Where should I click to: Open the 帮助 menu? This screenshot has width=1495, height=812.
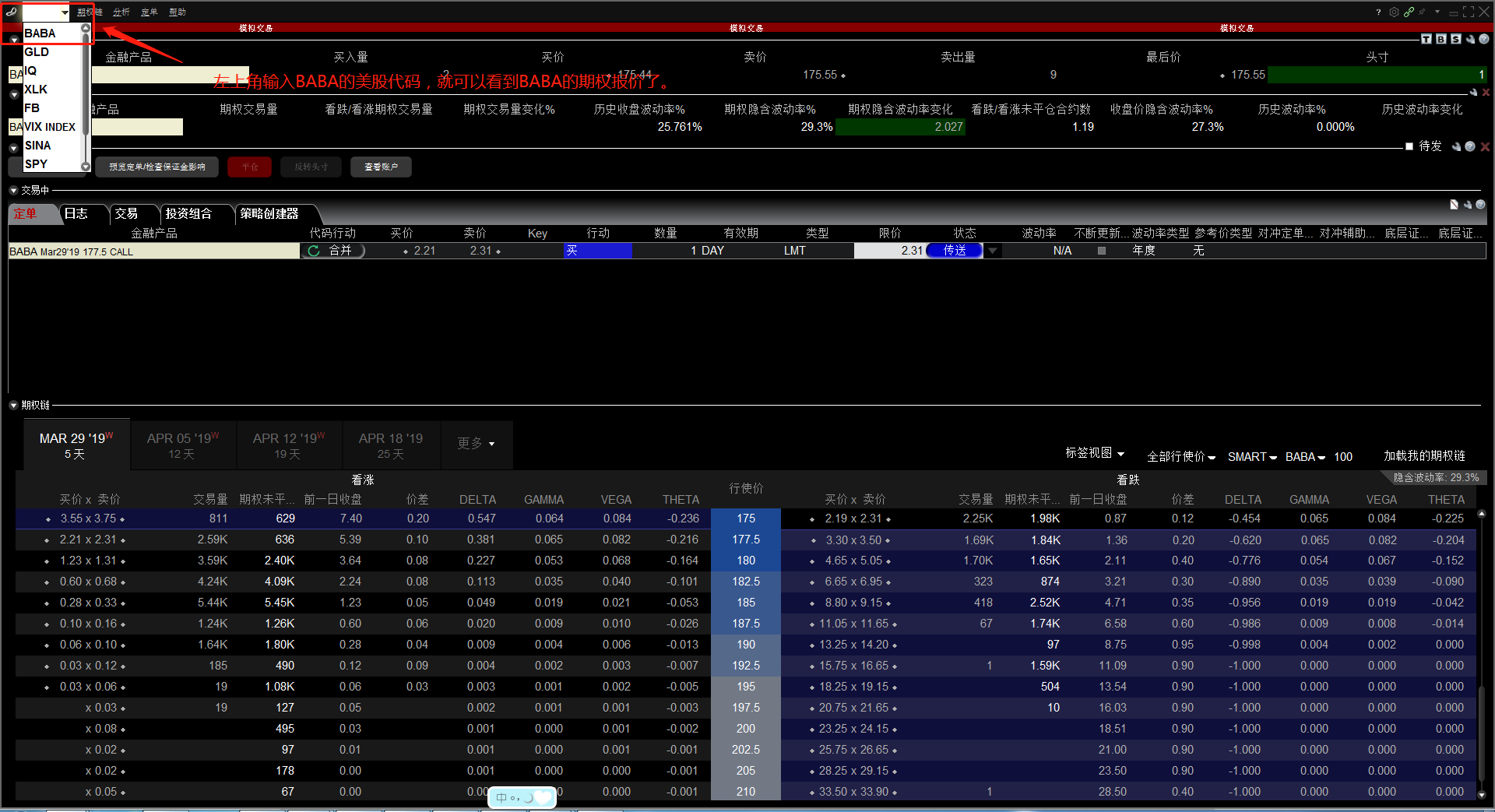click(178, 12)
